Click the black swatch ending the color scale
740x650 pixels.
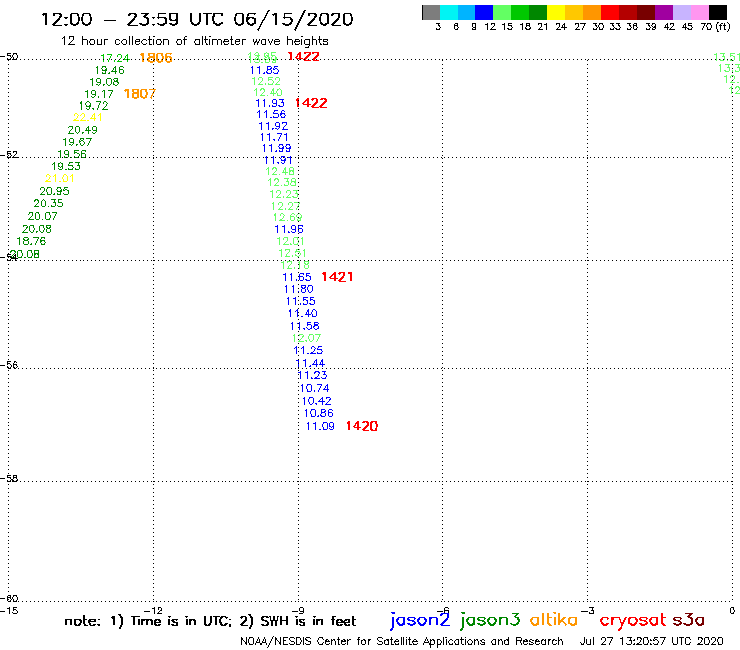tap(718, 12)
